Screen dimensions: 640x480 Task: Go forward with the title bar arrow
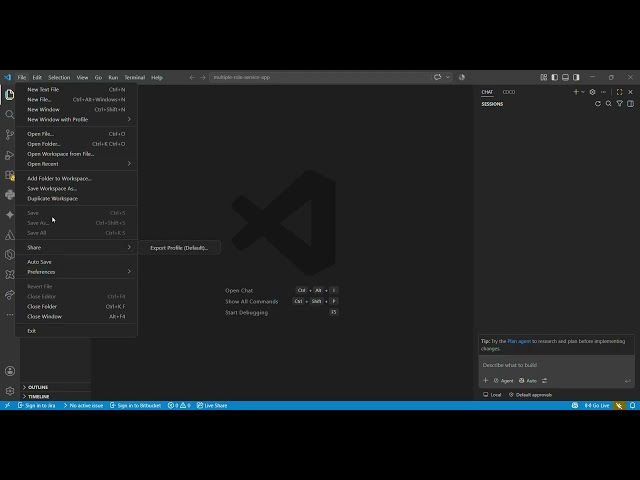click(203, 77)
